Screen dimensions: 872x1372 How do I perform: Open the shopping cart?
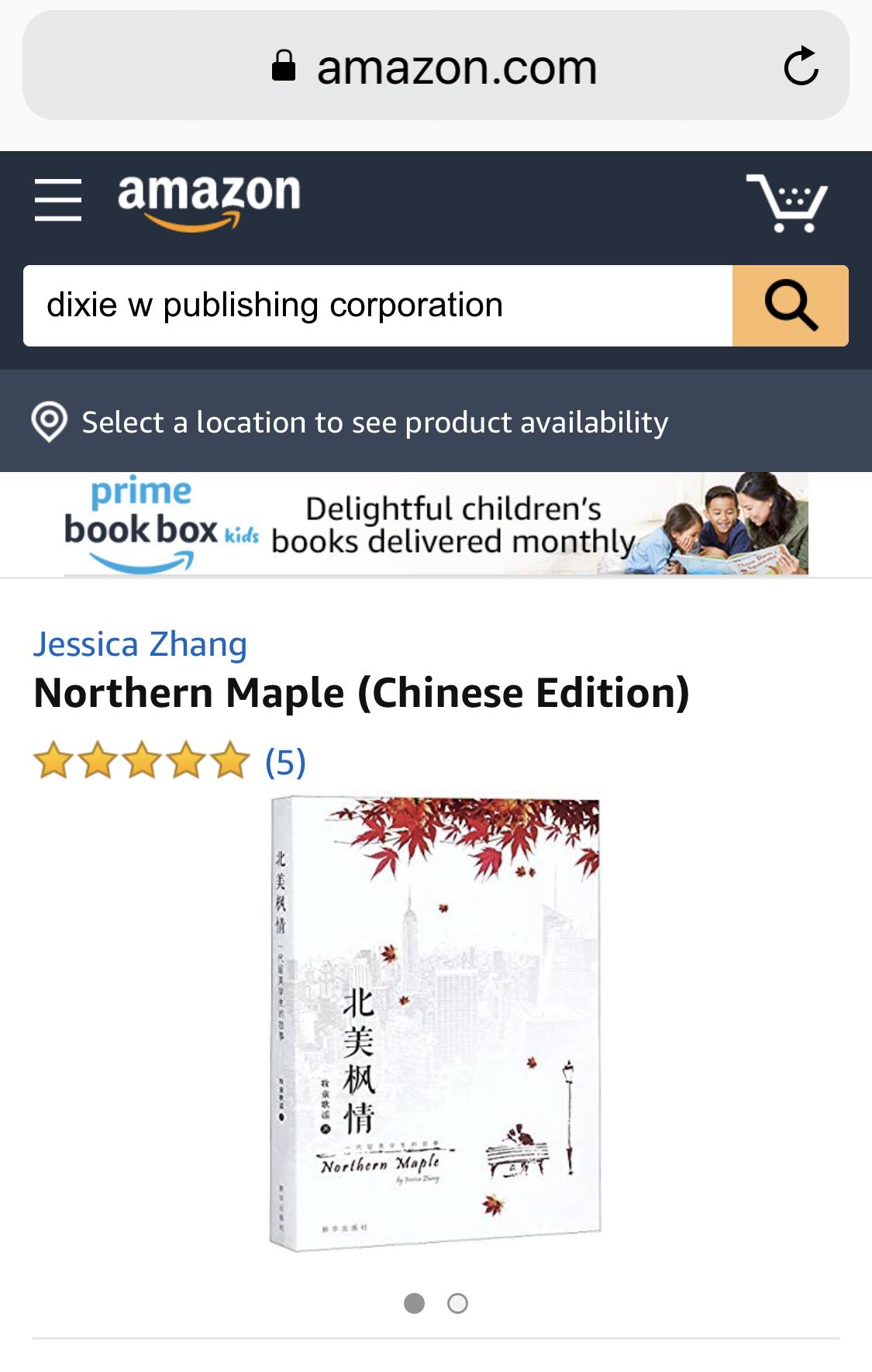tap(787, 202)
